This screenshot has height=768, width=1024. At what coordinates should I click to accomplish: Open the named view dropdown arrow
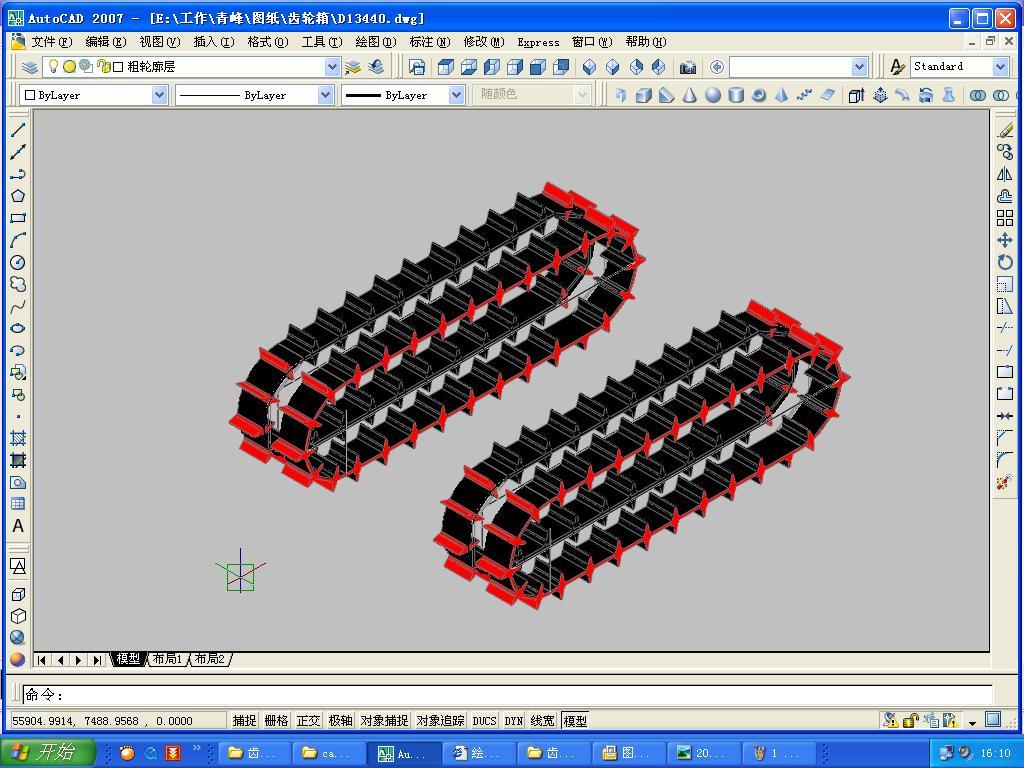859,67
